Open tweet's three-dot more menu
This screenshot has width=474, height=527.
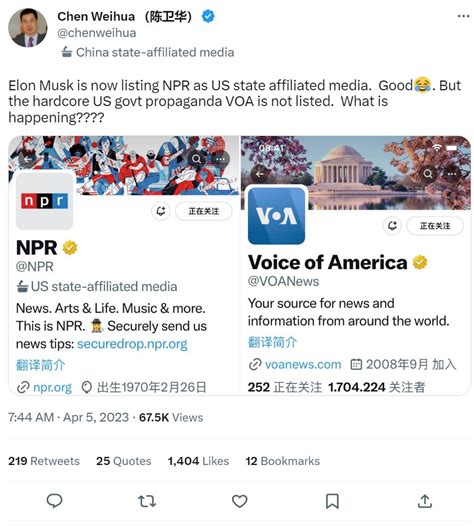pyautogui.click(x=463, y=16)
